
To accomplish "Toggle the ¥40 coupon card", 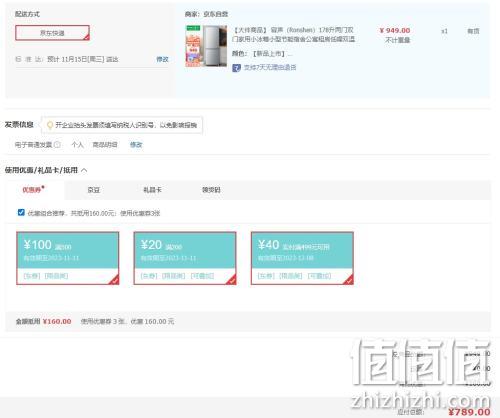I will pos(302,258).
